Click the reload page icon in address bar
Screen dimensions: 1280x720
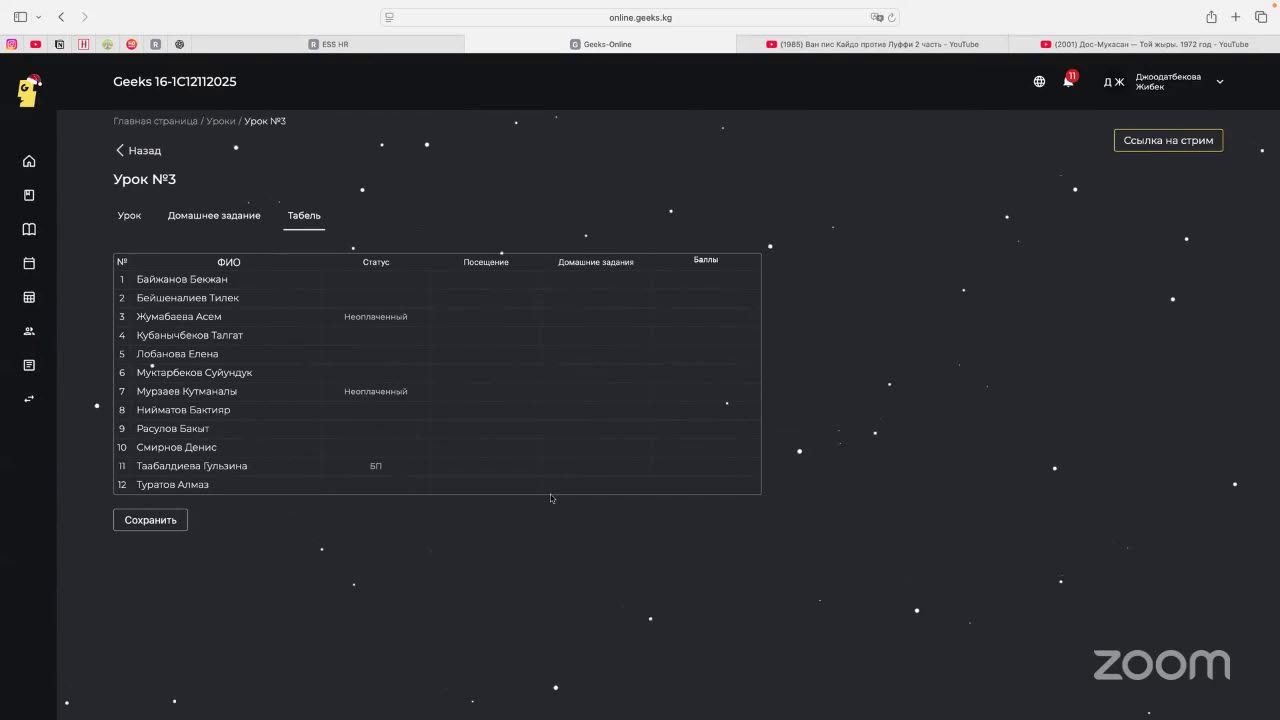pos(892,17)
